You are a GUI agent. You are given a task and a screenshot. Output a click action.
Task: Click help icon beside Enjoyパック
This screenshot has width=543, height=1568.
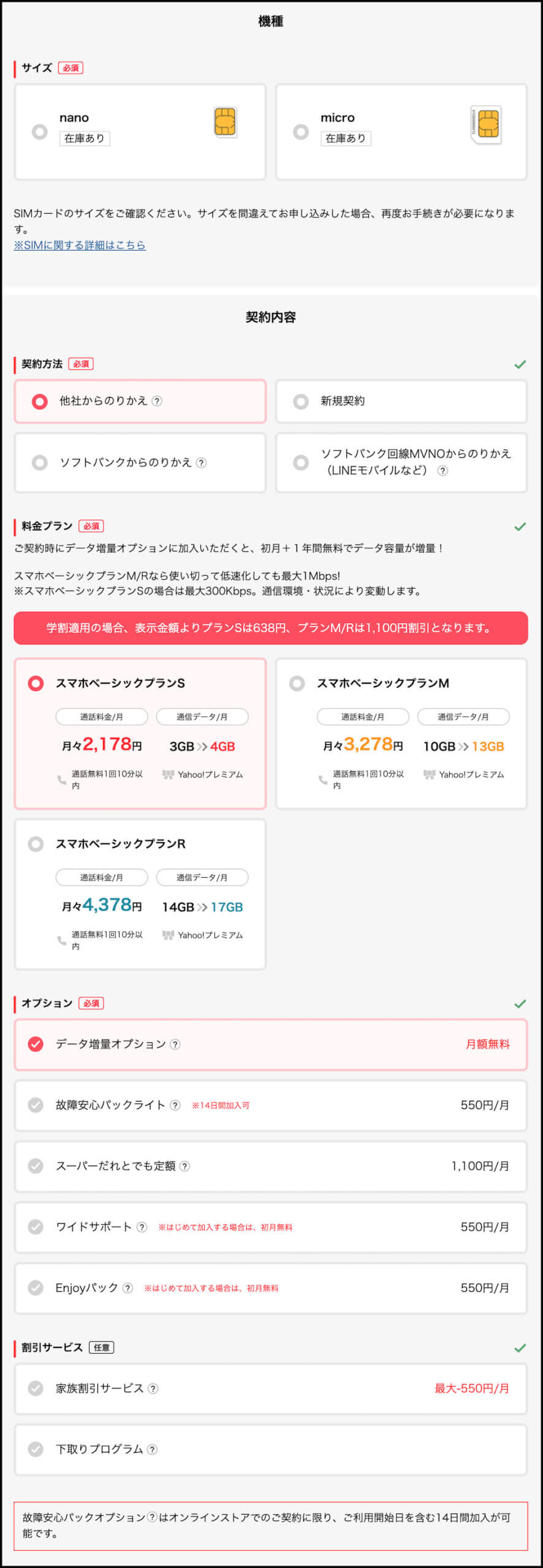[127, 1288]
